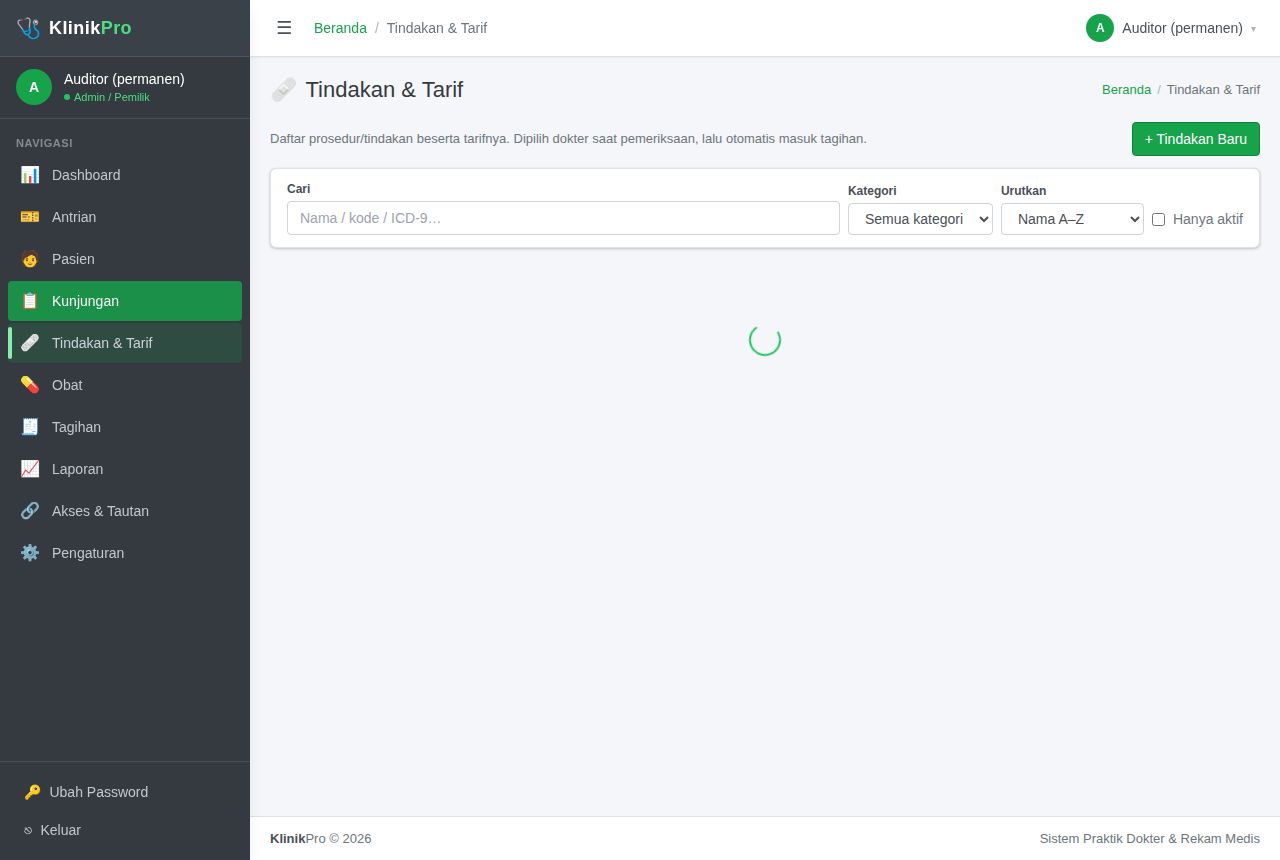Image resolution: width=1280 pixels, height=860 pixels.
Task: Click the Kunjungan clipboard icon
Action: (x=30, y=301)
